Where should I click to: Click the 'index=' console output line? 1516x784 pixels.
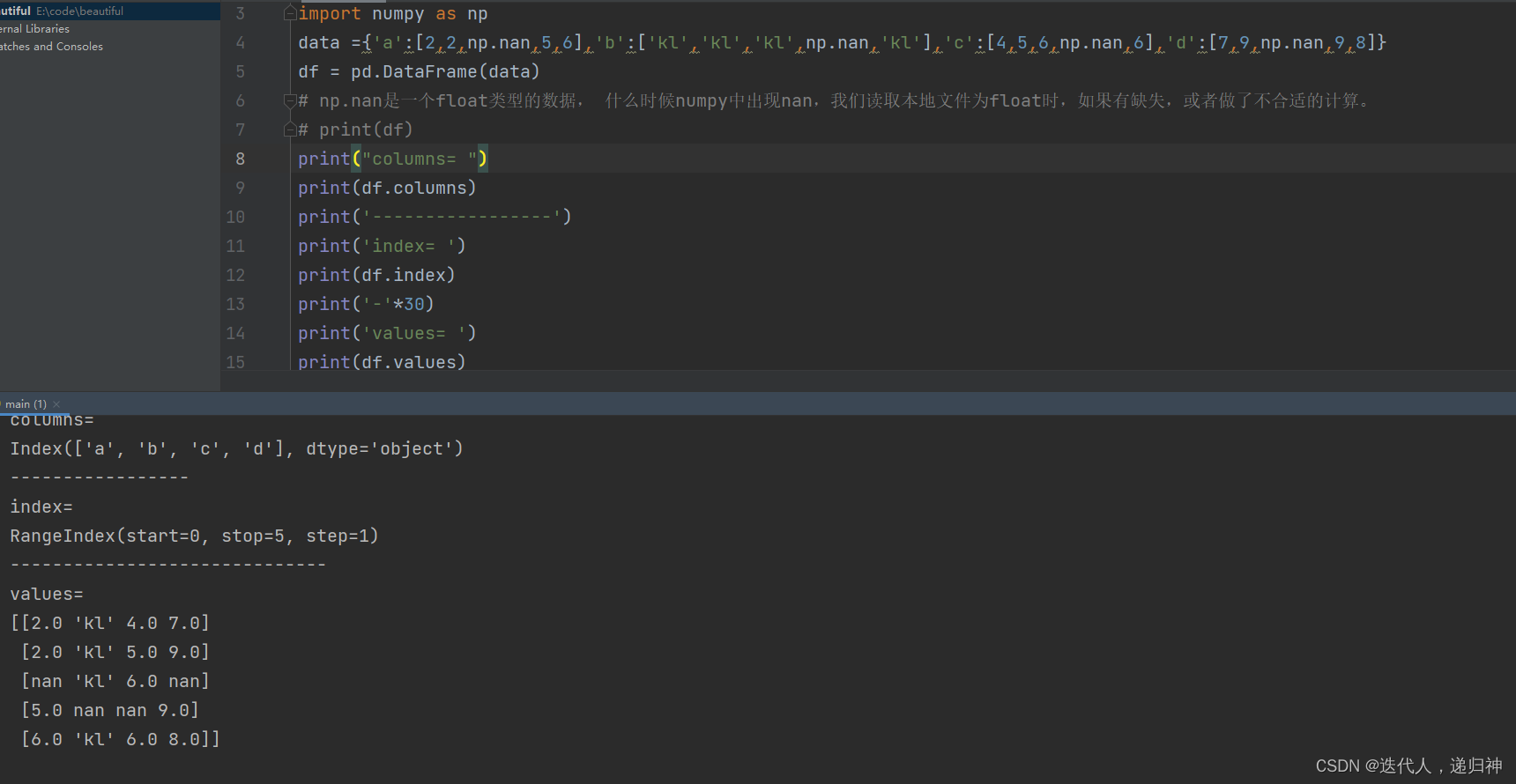click(41, 507)
